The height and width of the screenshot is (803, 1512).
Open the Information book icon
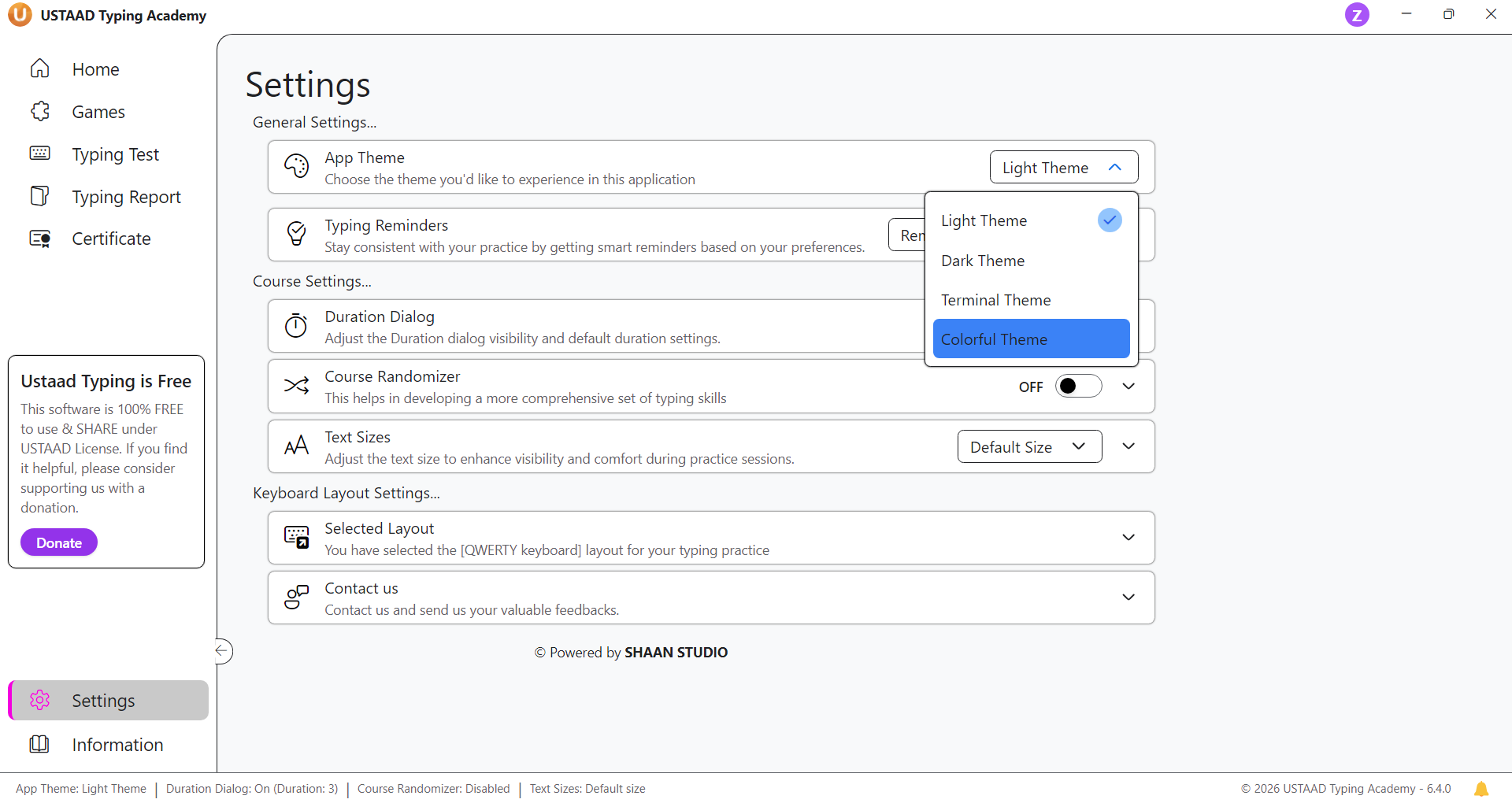pyautogui.click(x=39, y=744)
